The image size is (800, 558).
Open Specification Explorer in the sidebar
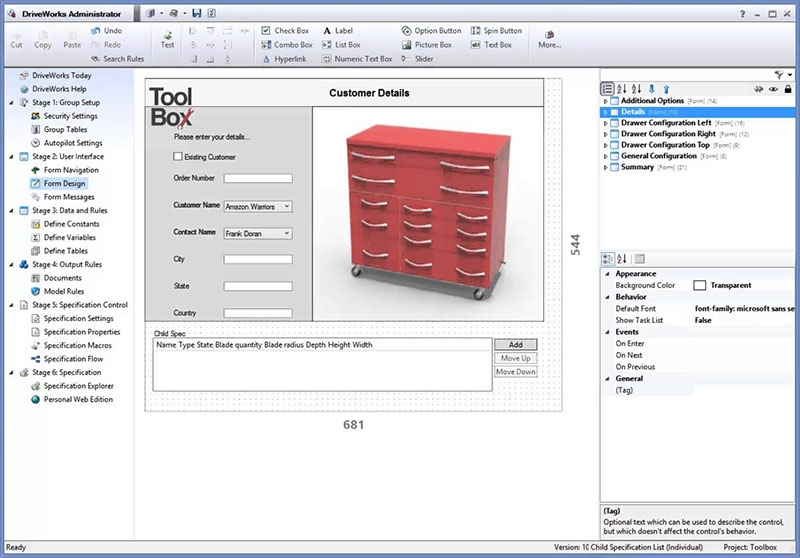(79, 386)
